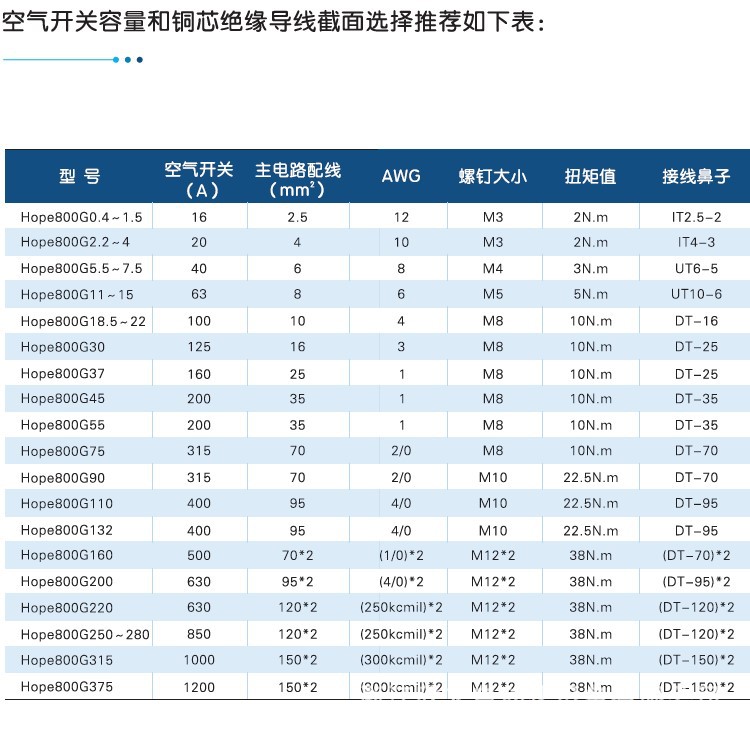Select the 3N.m torque value cell
The image size is (750, 735).
pyautogui.click(x=590, y=268)
